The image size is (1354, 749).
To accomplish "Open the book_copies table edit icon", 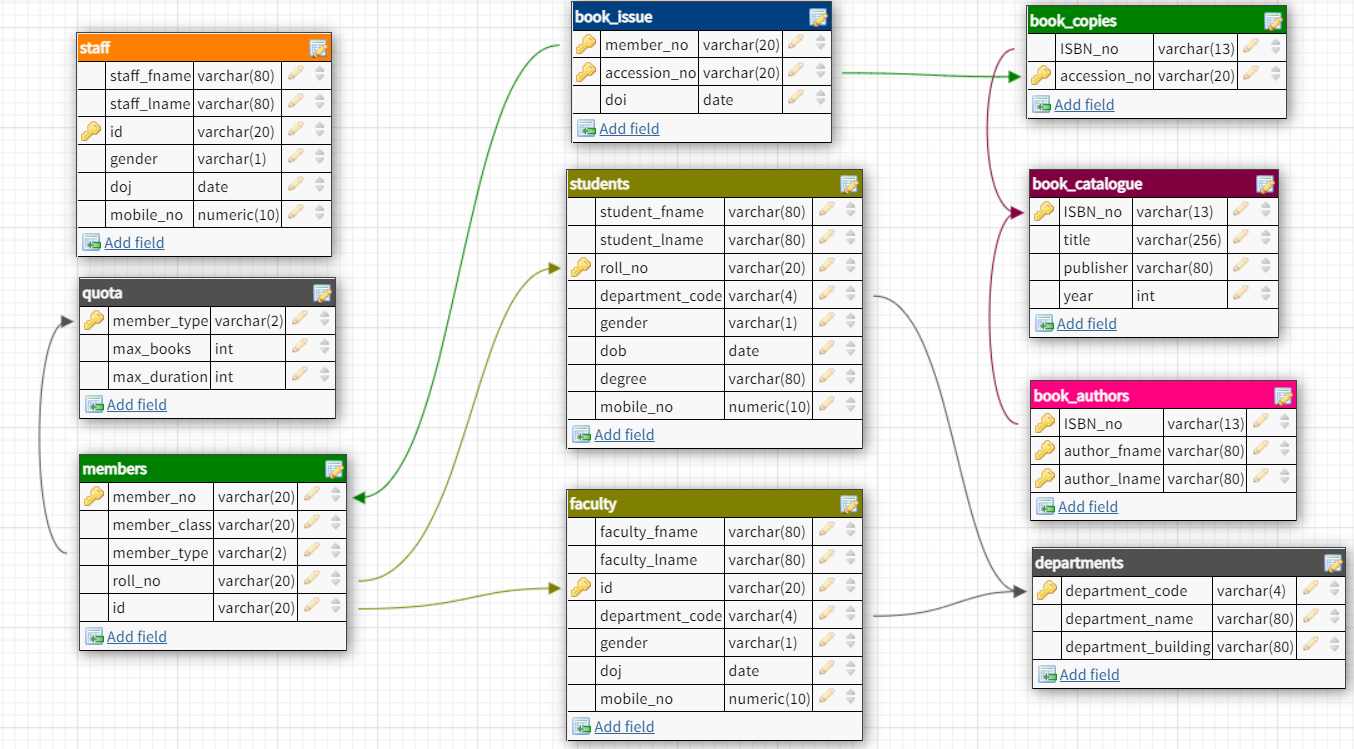I will pyautogui.click(x=1273, y=21).
